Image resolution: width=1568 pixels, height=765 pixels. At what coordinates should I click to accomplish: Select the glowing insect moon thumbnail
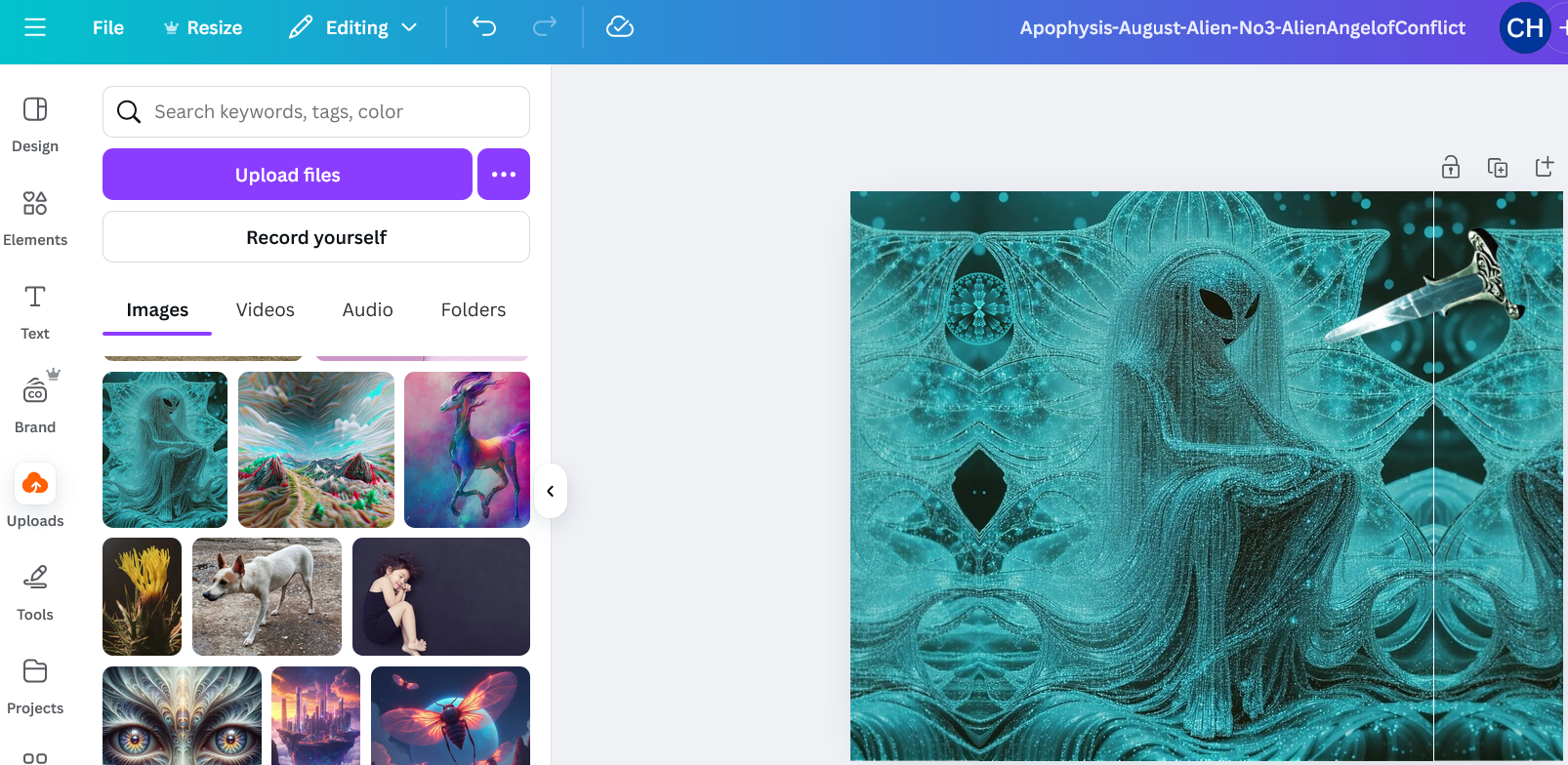pos(451,715)
